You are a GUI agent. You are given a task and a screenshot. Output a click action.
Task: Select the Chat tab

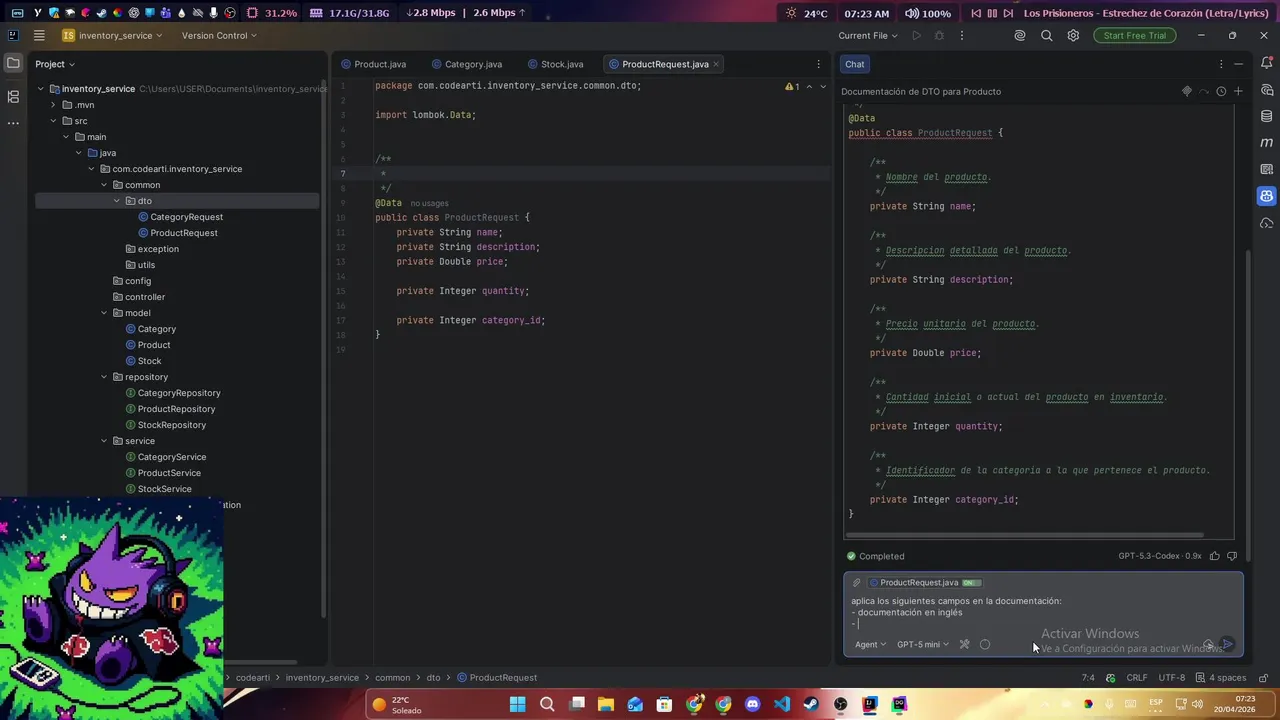[855, 64]
